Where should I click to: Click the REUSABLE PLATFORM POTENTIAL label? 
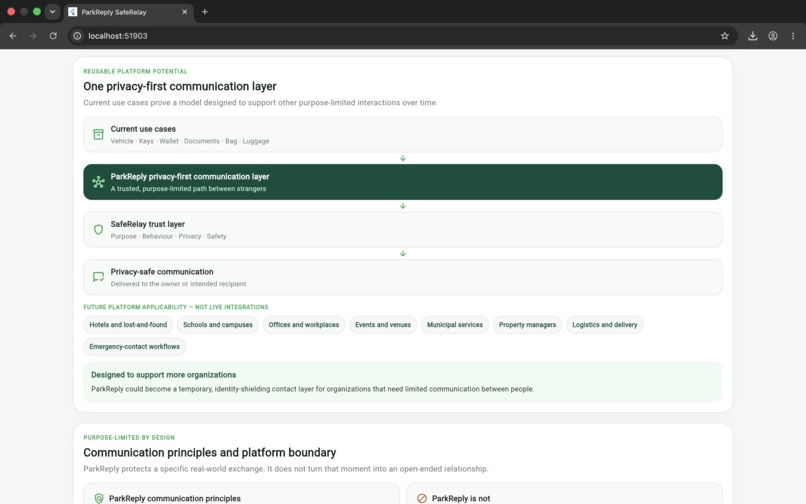(135, 71)
